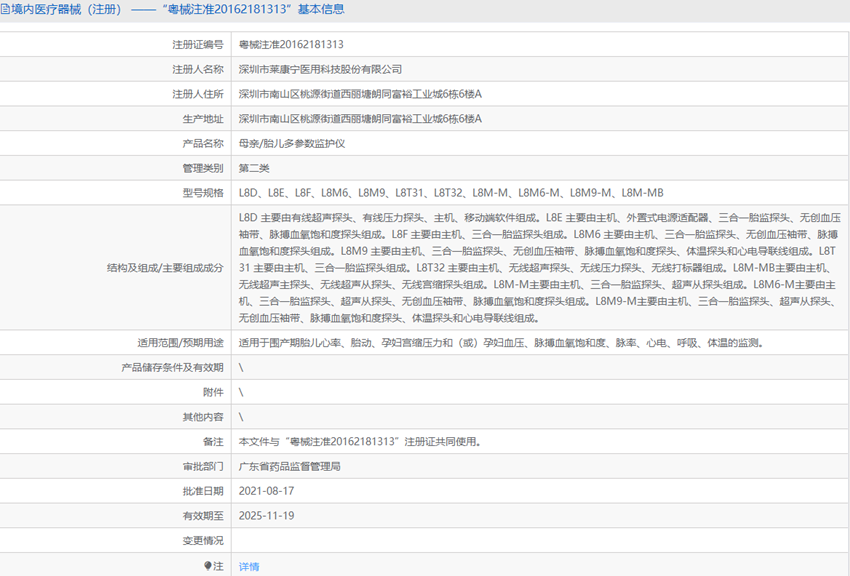
Task: Click the 附件 label
Action: (x=213, y=392)
